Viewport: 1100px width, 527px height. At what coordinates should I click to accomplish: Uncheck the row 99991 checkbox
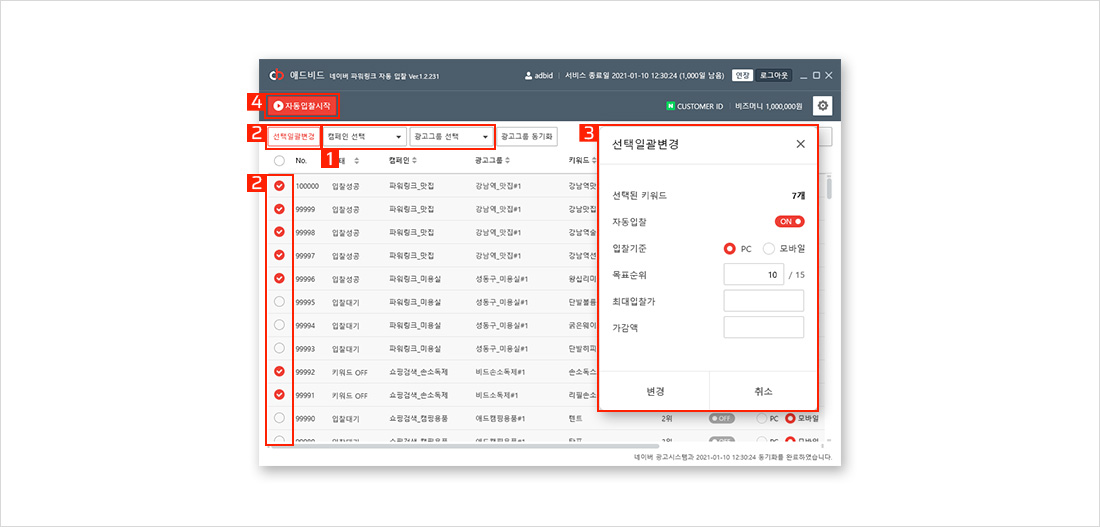click(279, 394)
